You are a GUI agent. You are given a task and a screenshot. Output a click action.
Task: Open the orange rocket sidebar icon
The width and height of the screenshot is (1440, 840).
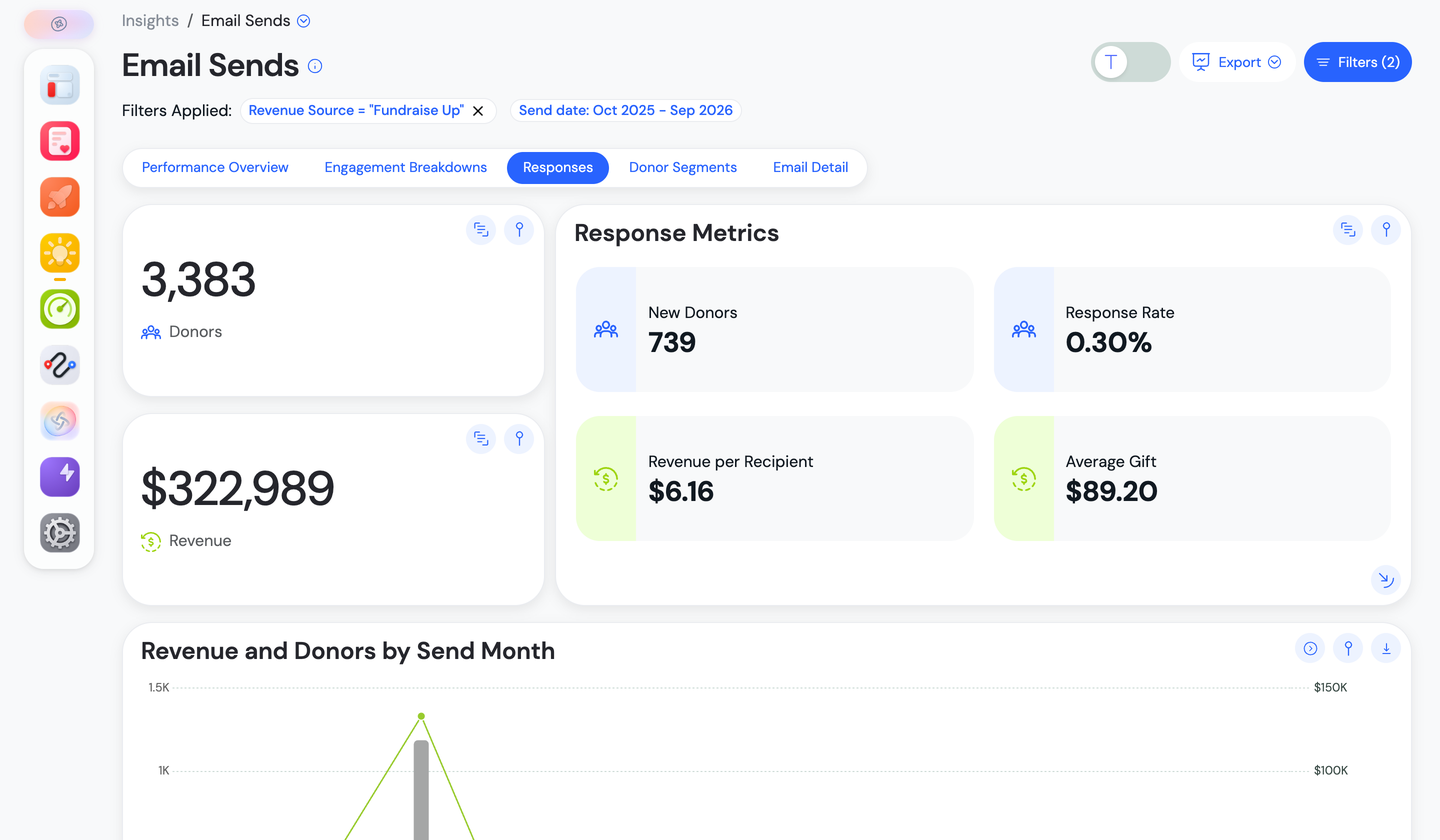pyautogui.click(x=60, y=197)
